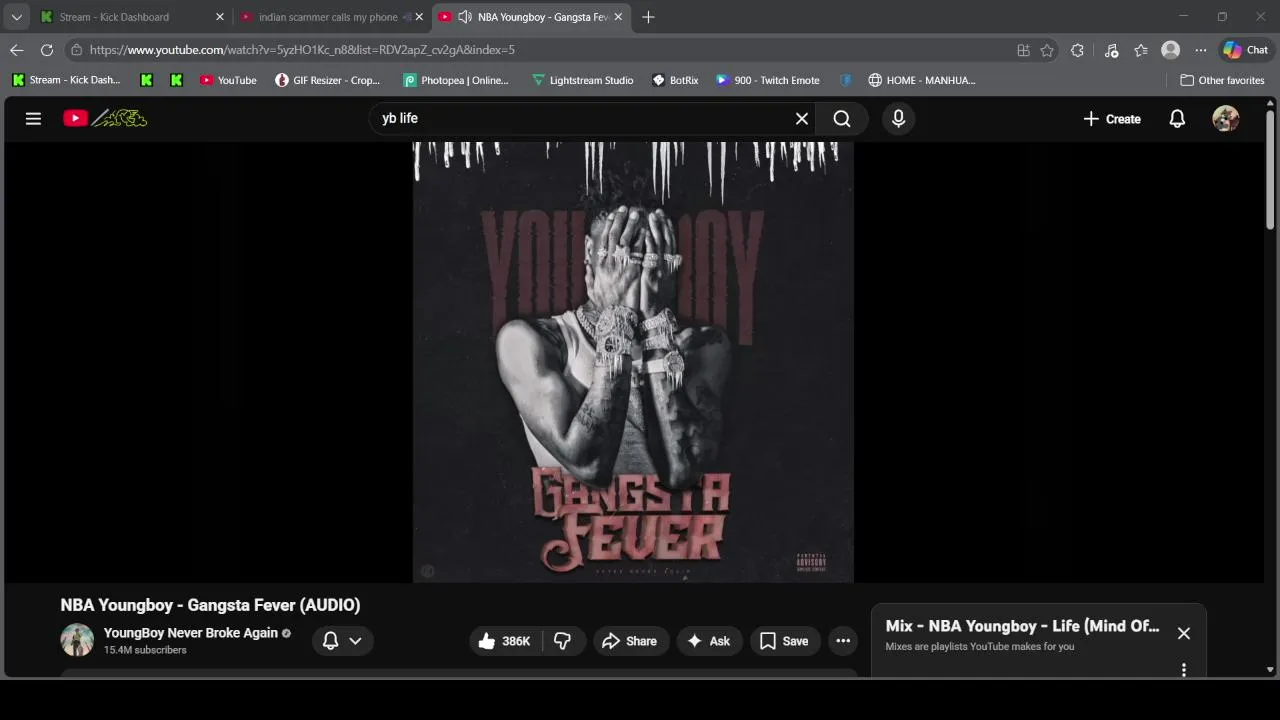1280x720 pixels.
Task: Click the video title text
Action: (x=210, y=605)
